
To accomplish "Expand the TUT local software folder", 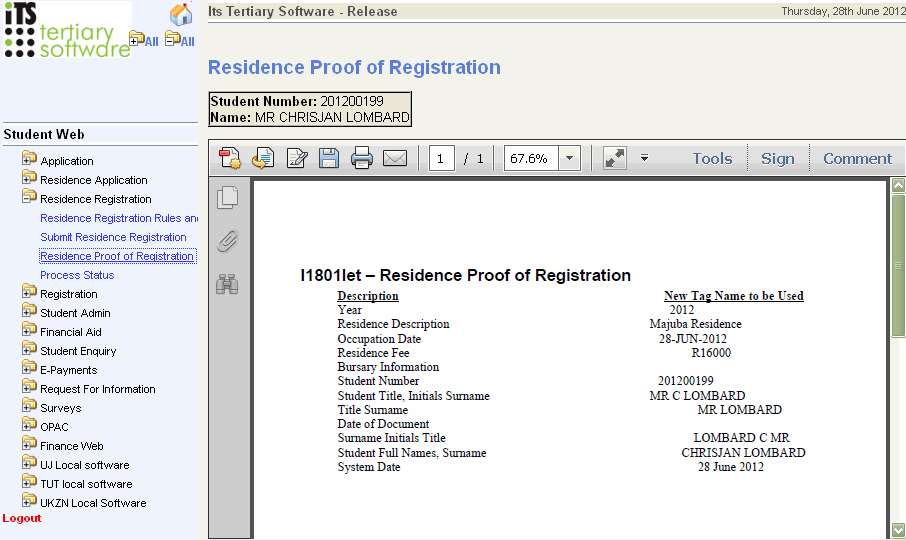I will click(x=29, y=481).
